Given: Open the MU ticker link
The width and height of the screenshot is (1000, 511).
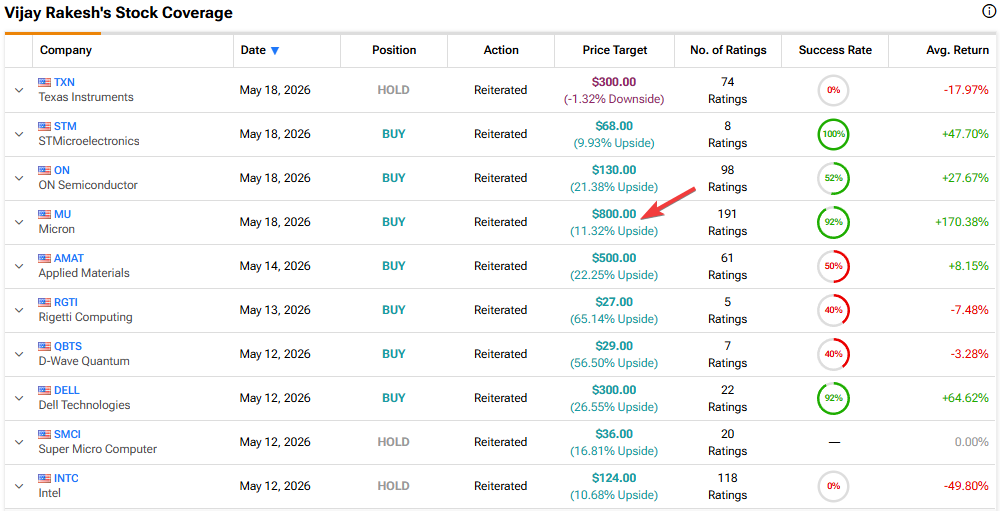Looking at the screenshot, I should [x=62, y=214].
